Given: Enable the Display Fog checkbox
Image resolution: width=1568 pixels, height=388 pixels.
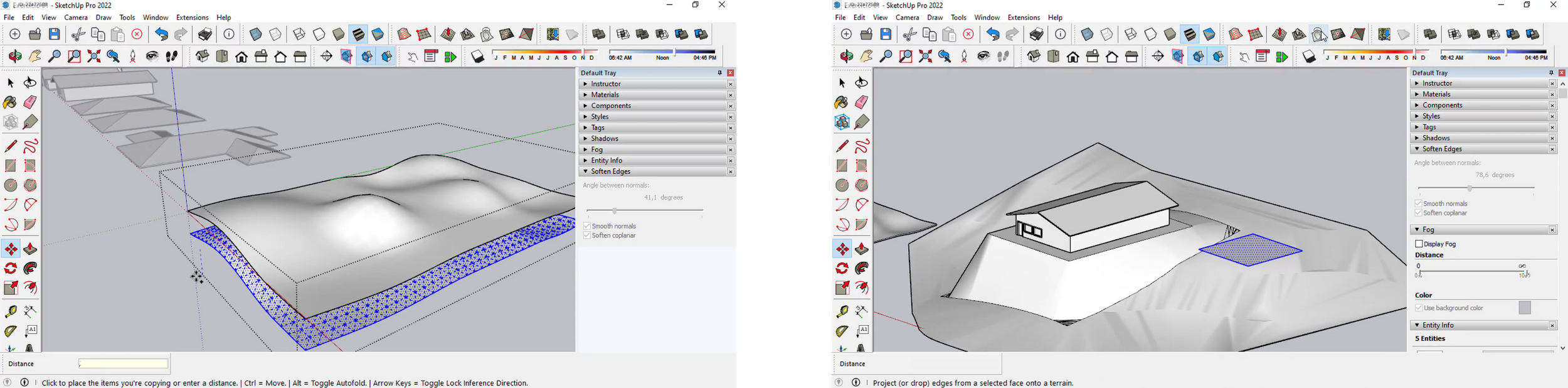Looking at the screenshot, I should (1419, 244).
